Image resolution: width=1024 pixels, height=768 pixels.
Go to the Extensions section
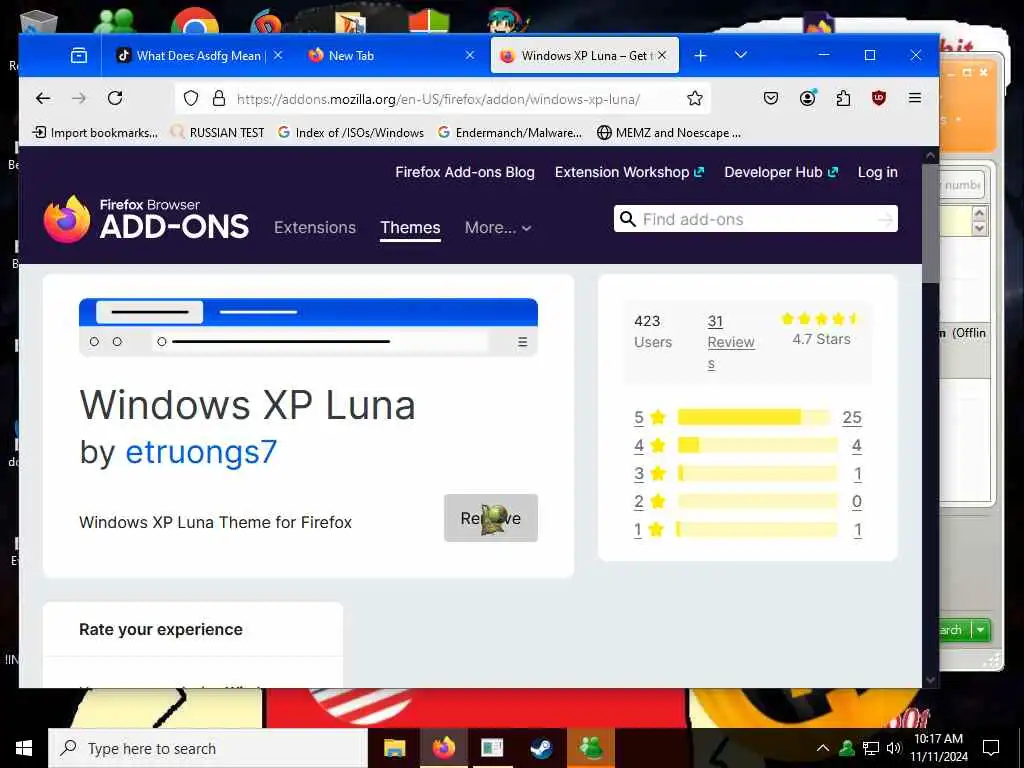tap(315, 227)
